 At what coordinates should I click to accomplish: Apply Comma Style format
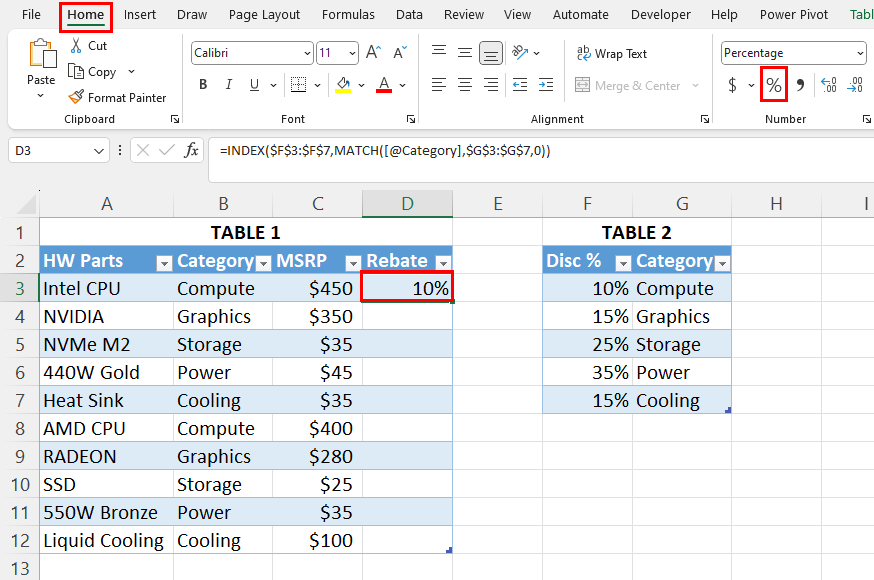[800, 85]
